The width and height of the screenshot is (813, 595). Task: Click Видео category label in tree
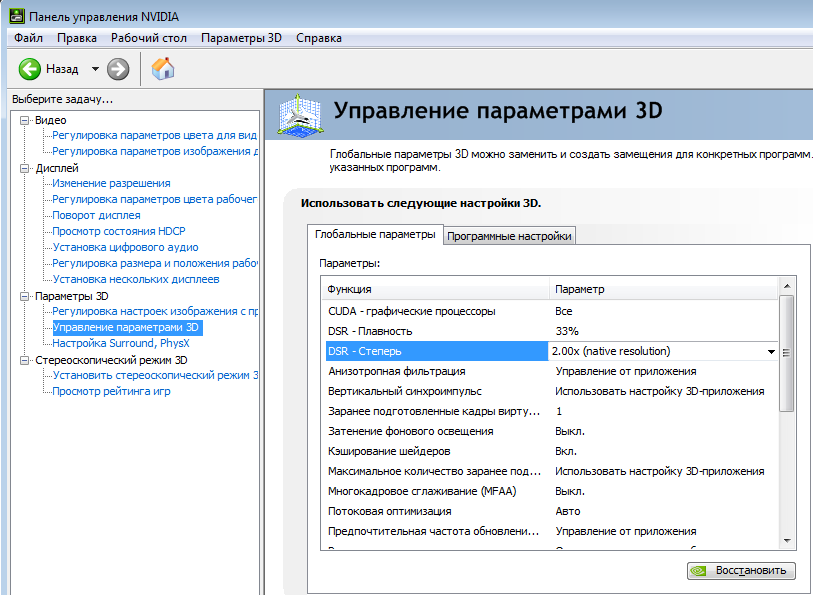(51, 120)
